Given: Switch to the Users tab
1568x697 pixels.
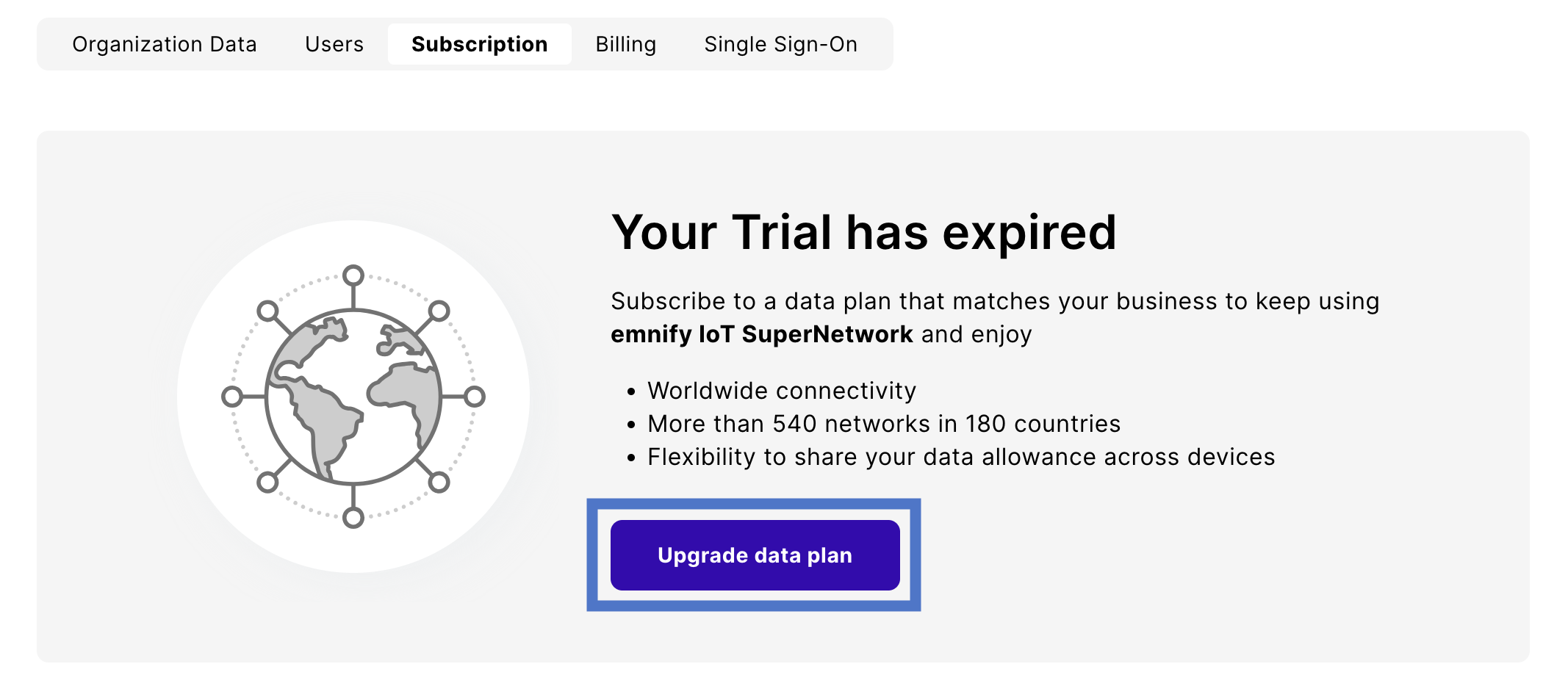Looking at the screenshot, I should click(x=334, y=44).
